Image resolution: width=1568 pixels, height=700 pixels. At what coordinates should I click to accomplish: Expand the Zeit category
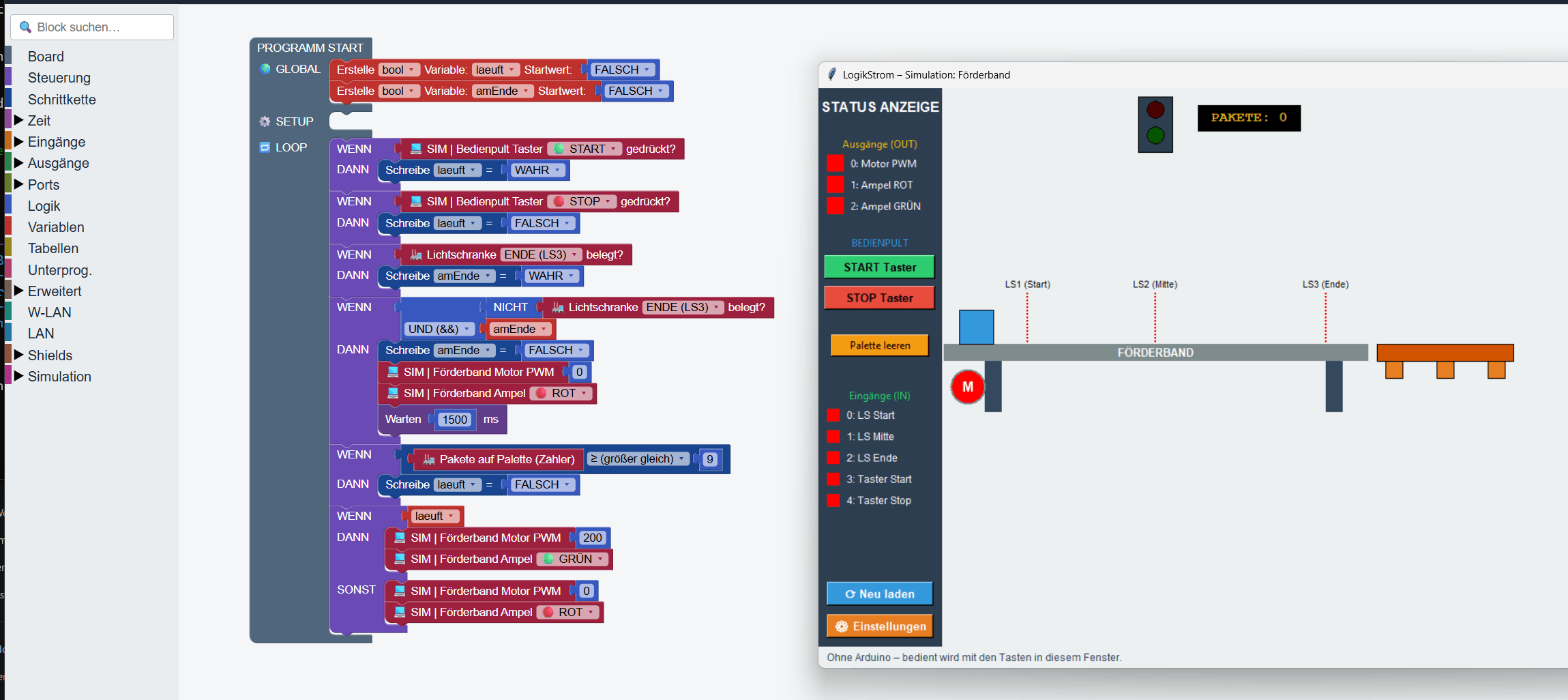tap(19, 120)
